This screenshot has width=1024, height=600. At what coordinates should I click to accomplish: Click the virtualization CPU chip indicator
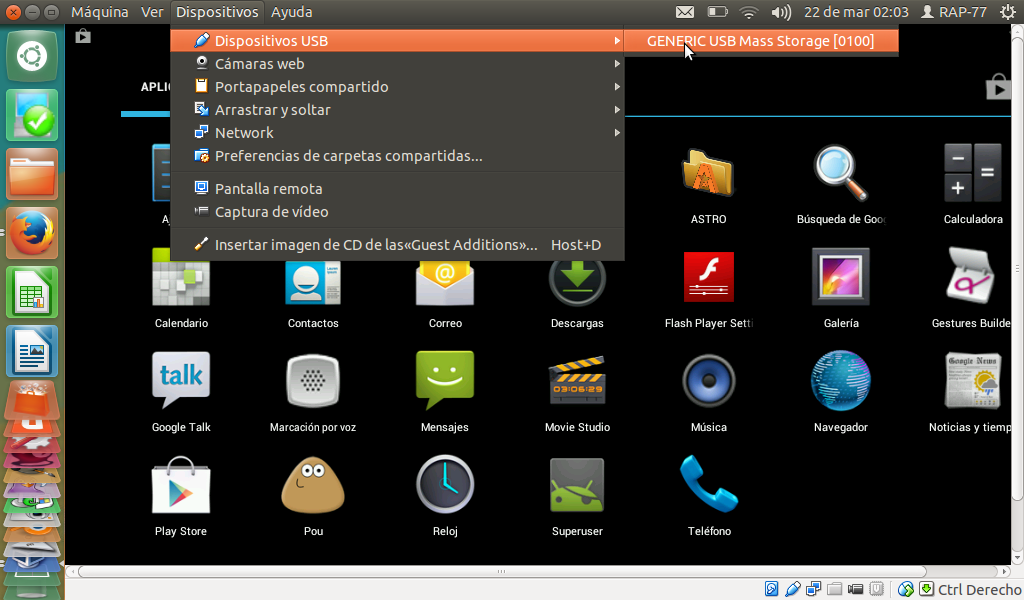[876, 589]
